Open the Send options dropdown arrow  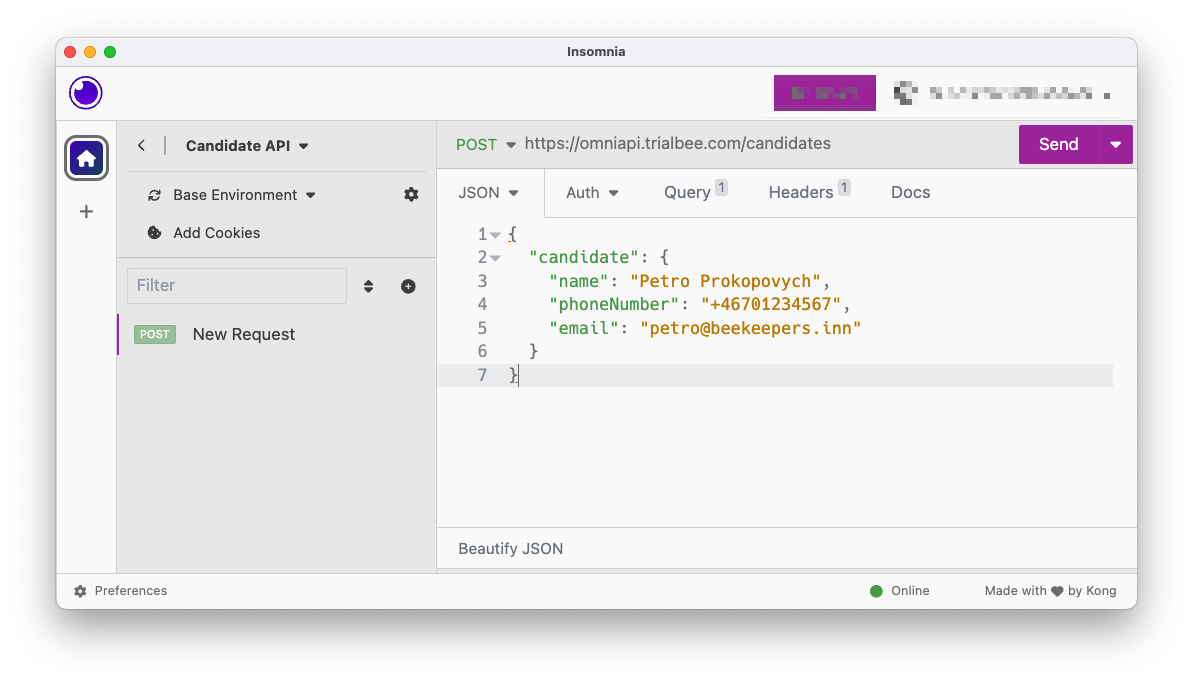click(1116, 144)
